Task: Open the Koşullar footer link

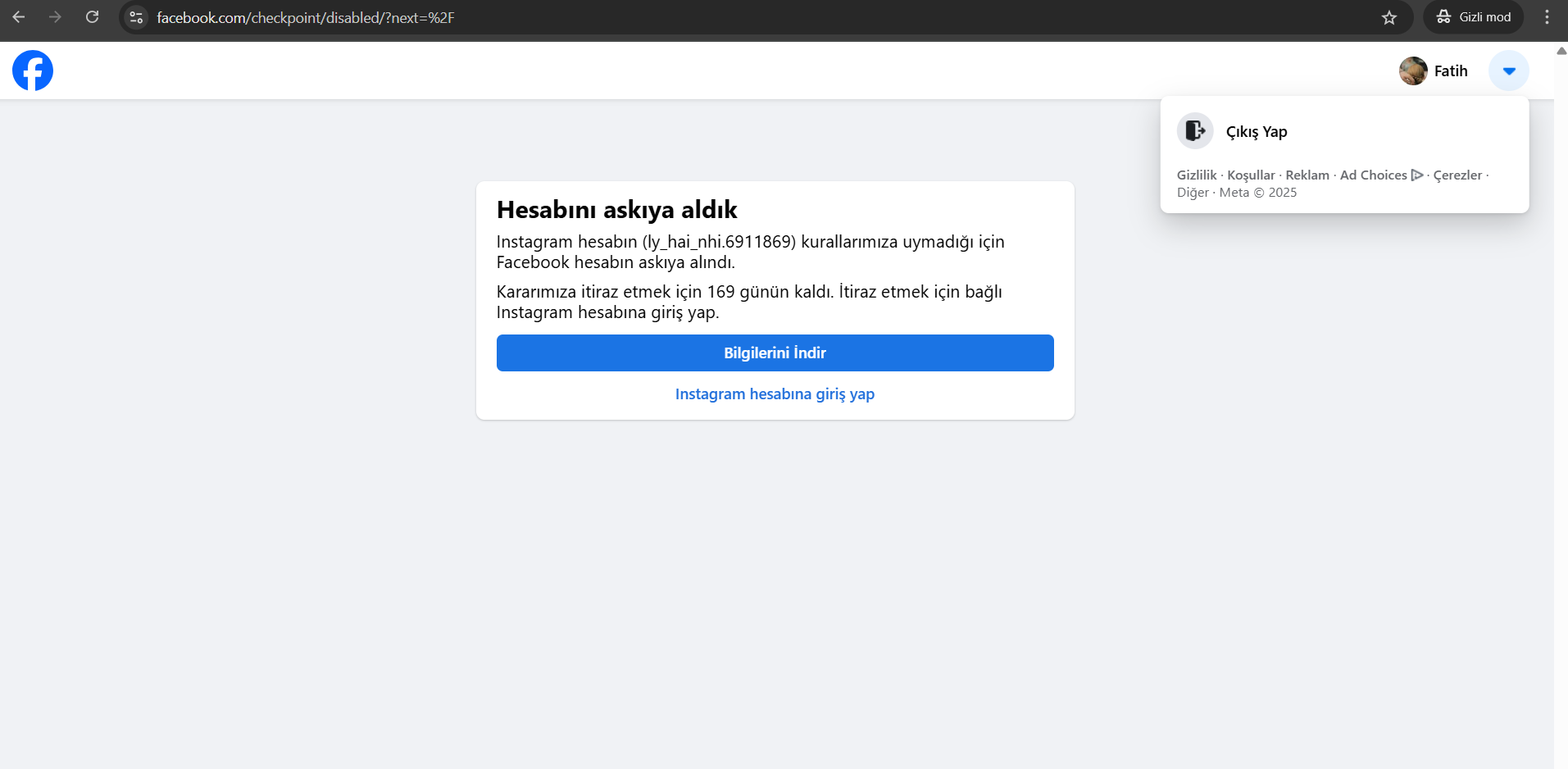Action: (1251, 175)
